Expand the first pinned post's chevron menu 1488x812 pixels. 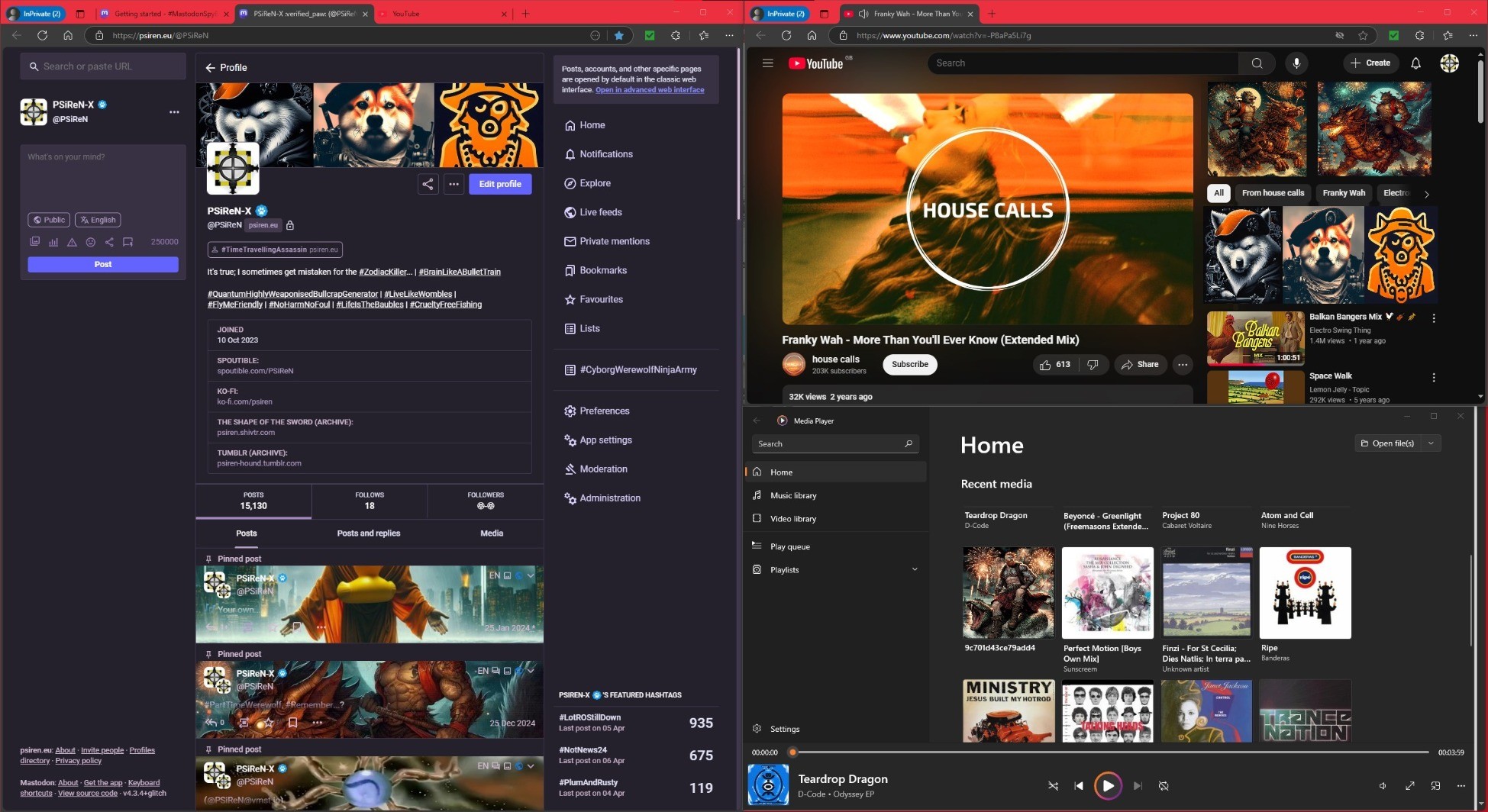531,575
